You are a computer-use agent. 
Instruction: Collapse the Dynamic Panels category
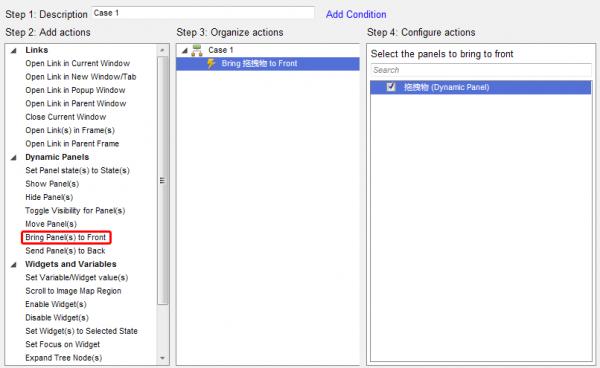[x=14, y=158]
